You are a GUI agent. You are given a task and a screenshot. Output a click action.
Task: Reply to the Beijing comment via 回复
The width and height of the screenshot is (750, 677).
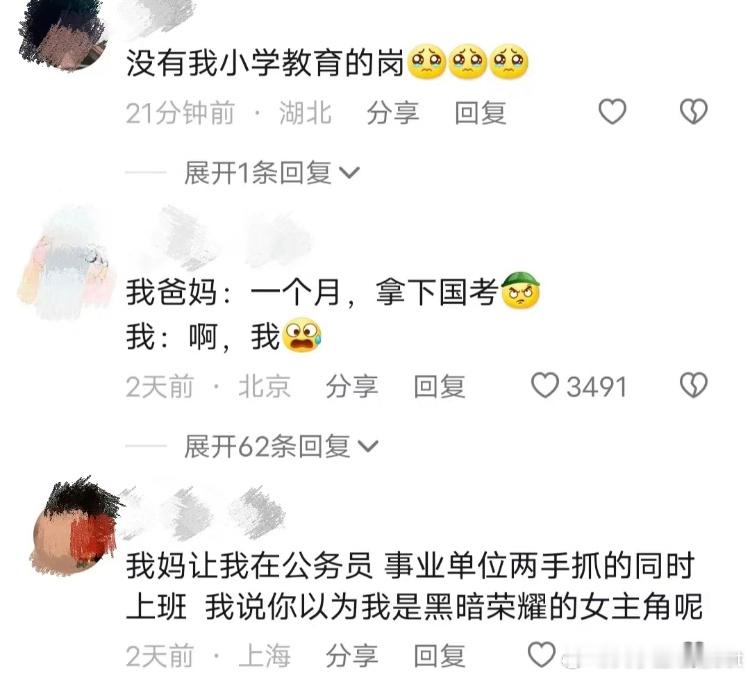439,387
